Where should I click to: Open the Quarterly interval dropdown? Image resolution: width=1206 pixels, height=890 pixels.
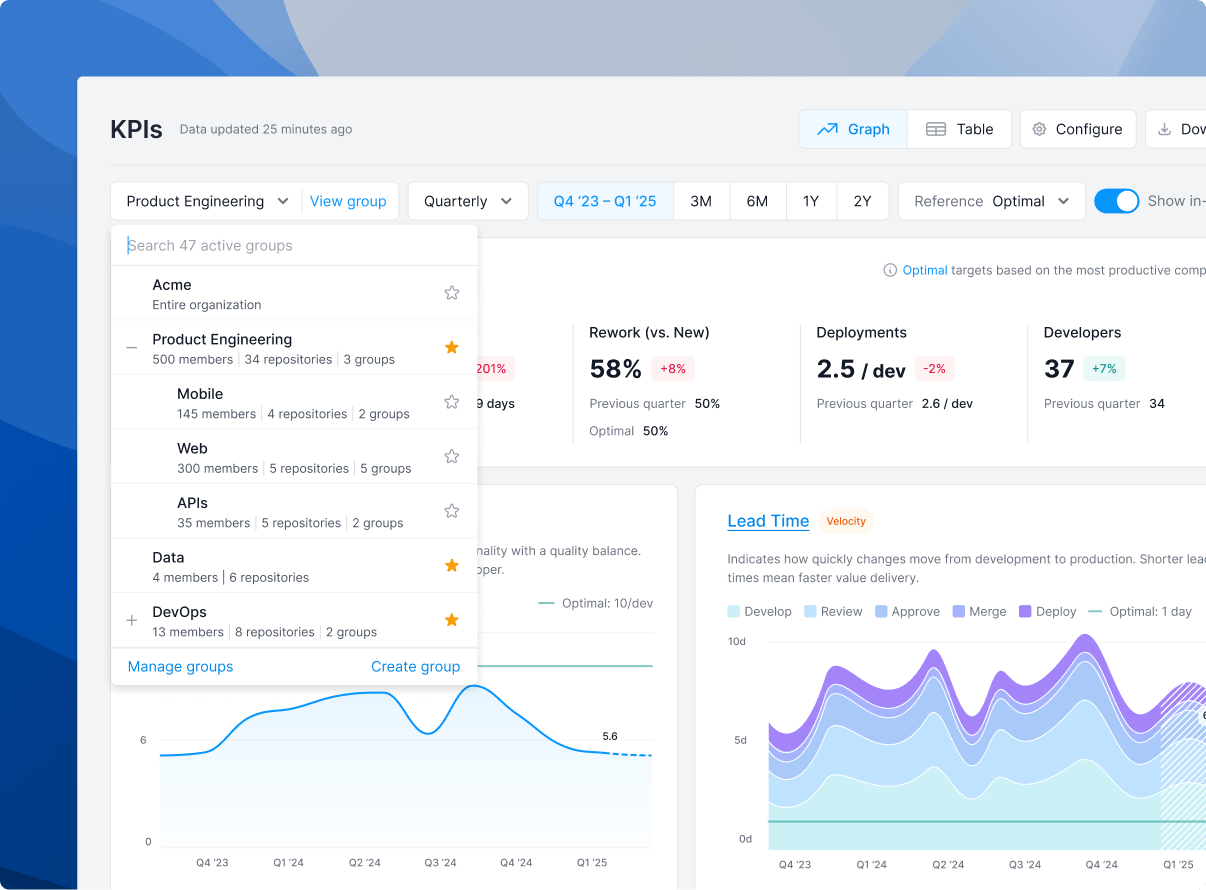coord(468,201)
